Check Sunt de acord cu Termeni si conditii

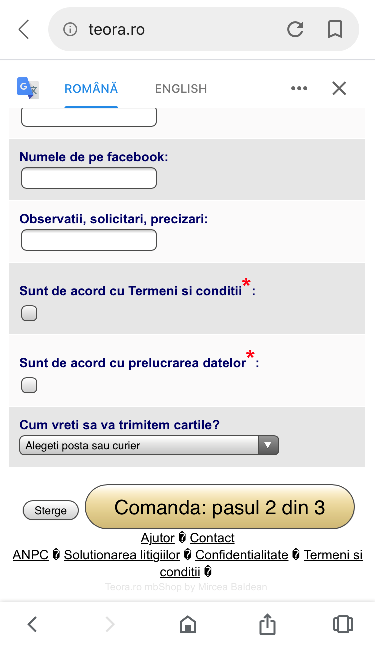pos(29,313)
